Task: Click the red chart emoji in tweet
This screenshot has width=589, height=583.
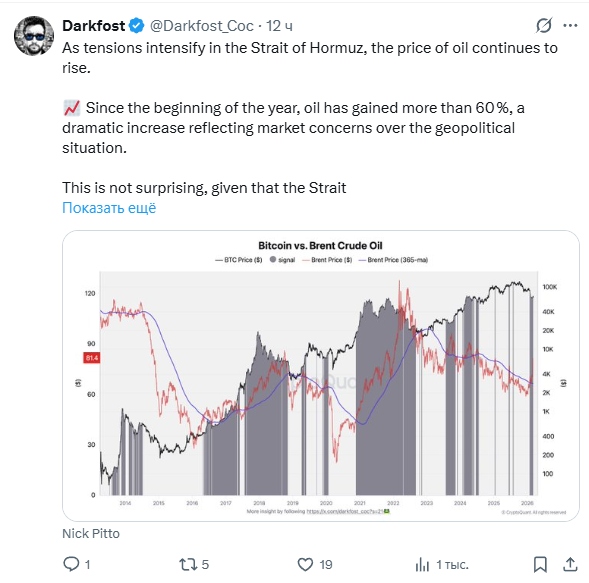Action: pyautogui.click(x=71, y=108)
